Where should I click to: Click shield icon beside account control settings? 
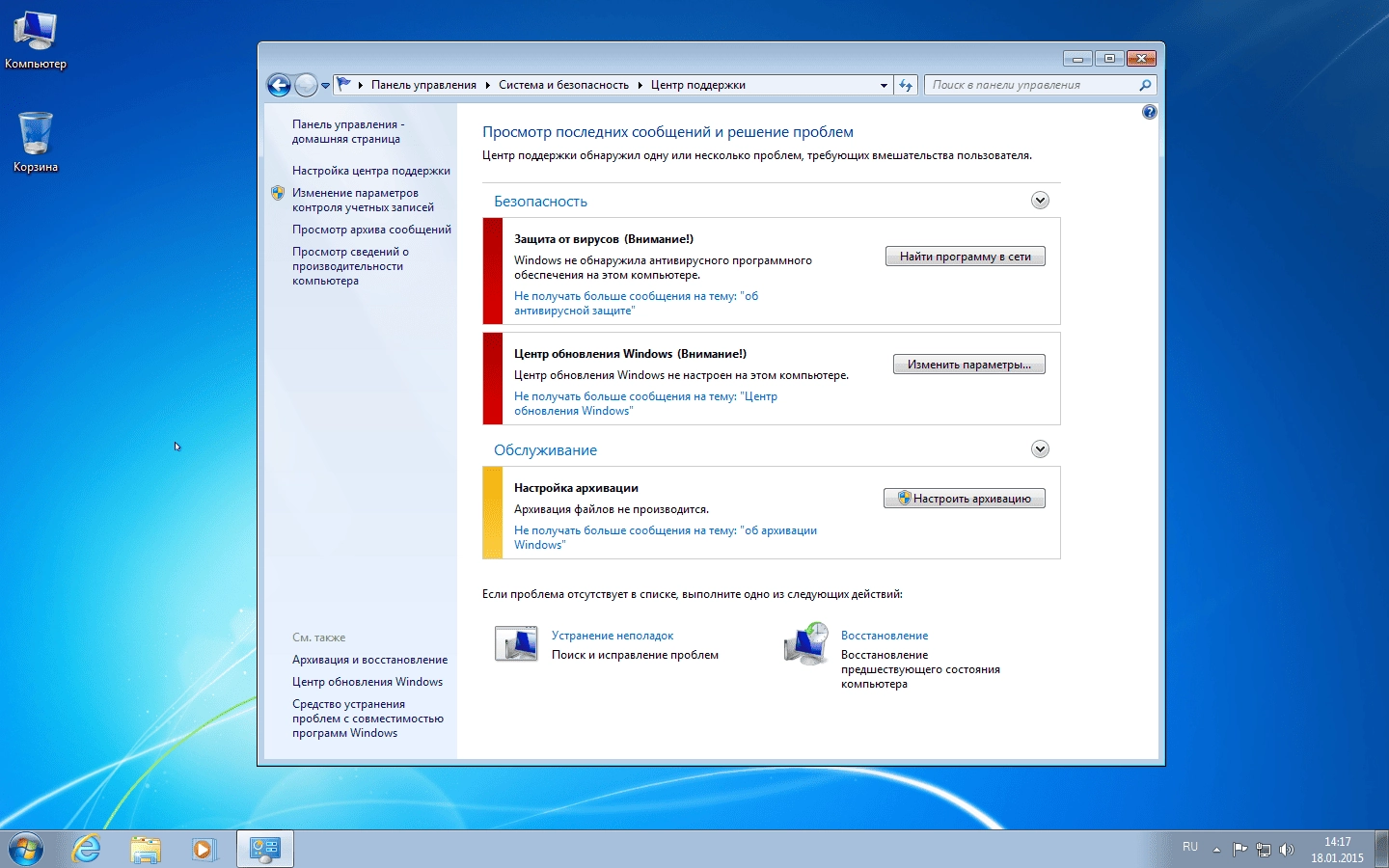point(278,193)
